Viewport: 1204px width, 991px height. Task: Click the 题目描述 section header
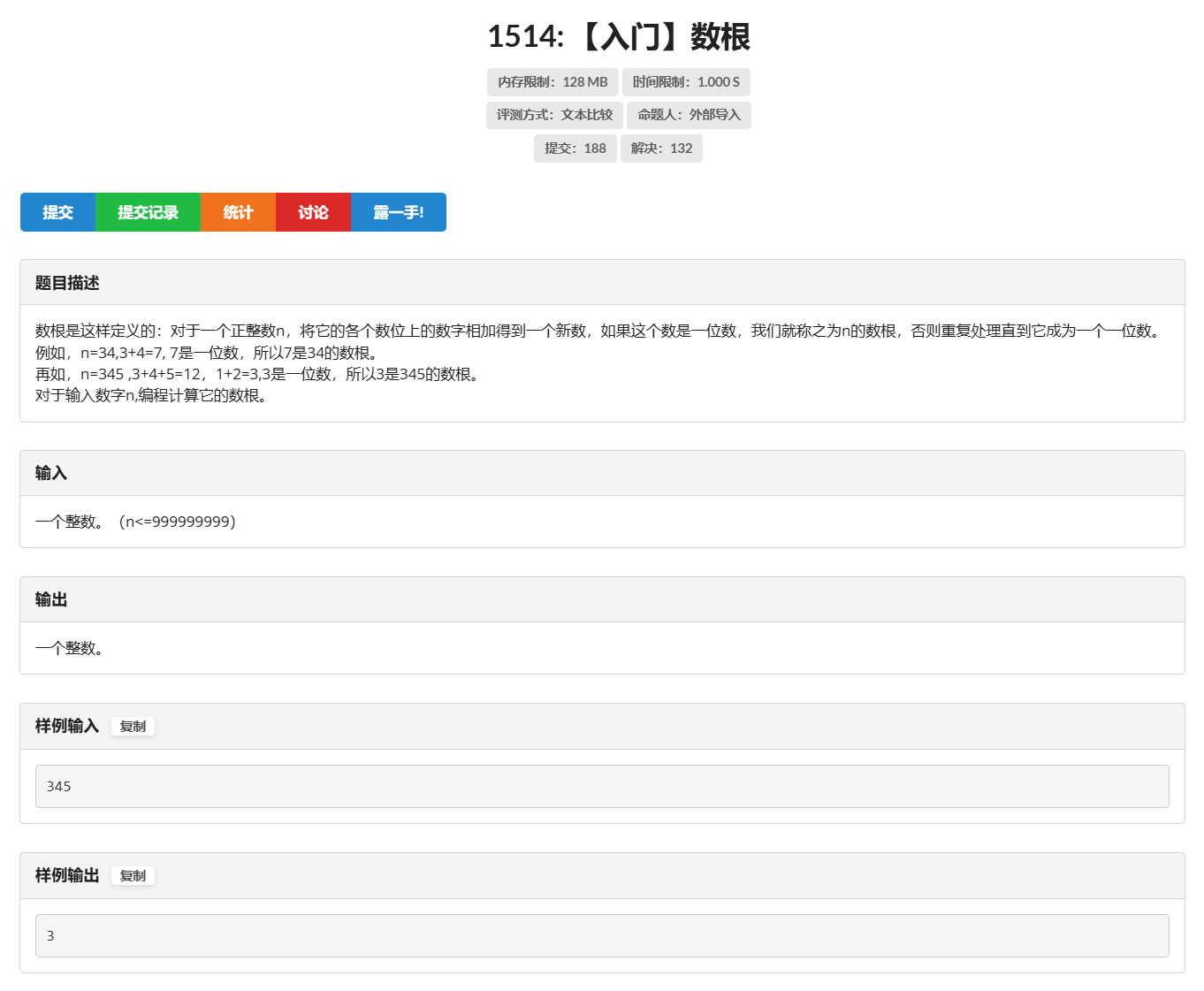pyautogui.click(x=67, y=283)
